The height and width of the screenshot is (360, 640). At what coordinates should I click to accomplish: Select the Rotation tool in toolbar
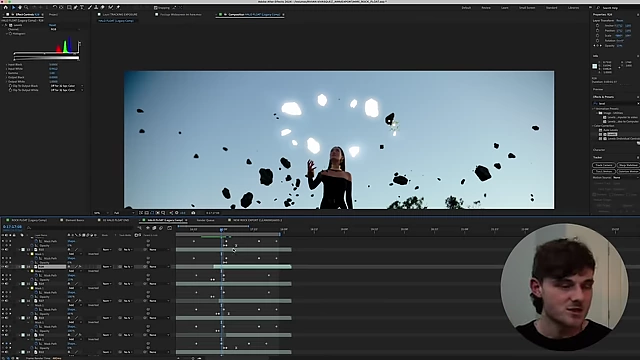pyautogui.click(x=54, y=7)
